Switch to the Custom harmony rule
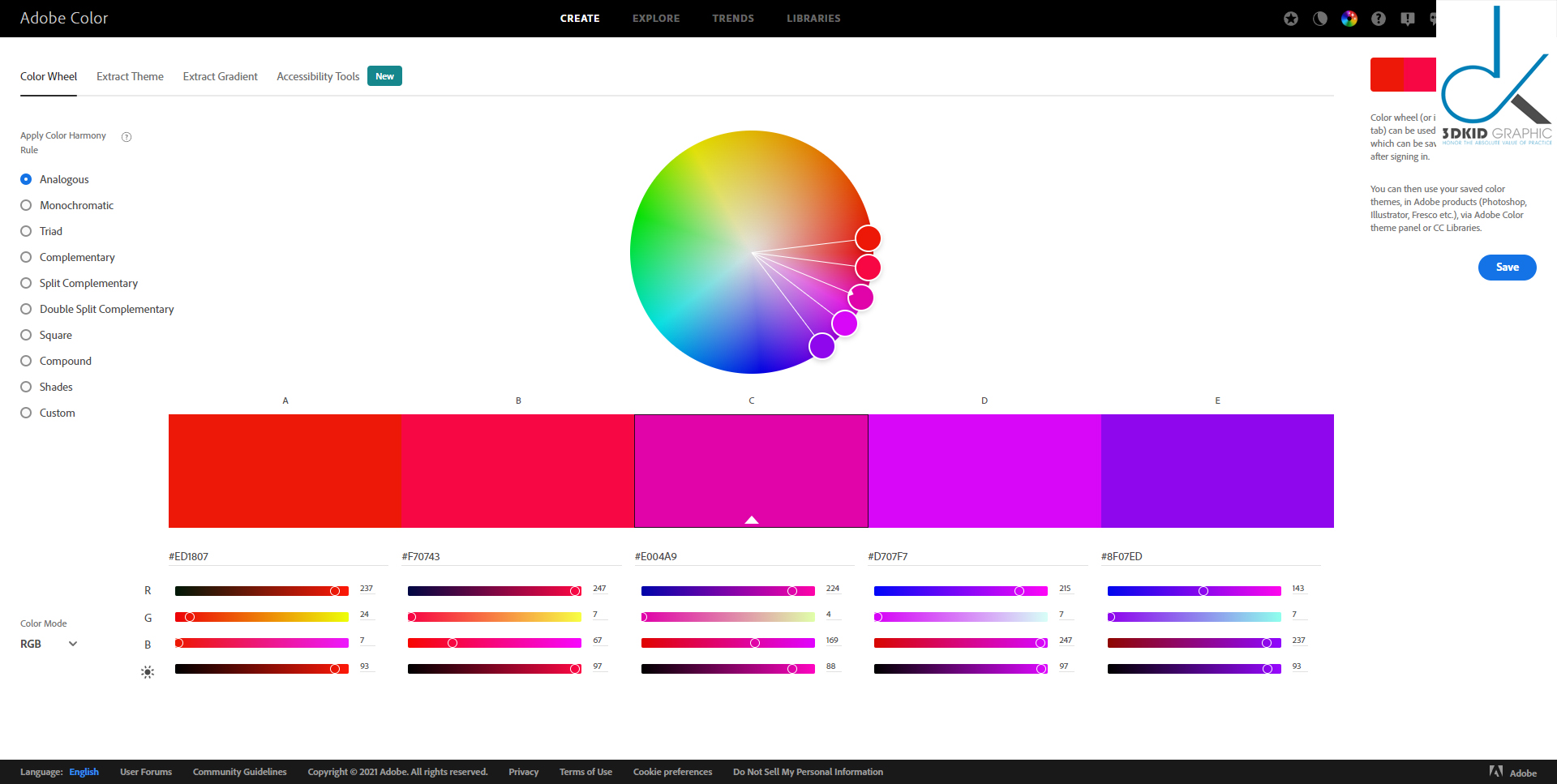The image size is (1557, 784). pos(26,413)
